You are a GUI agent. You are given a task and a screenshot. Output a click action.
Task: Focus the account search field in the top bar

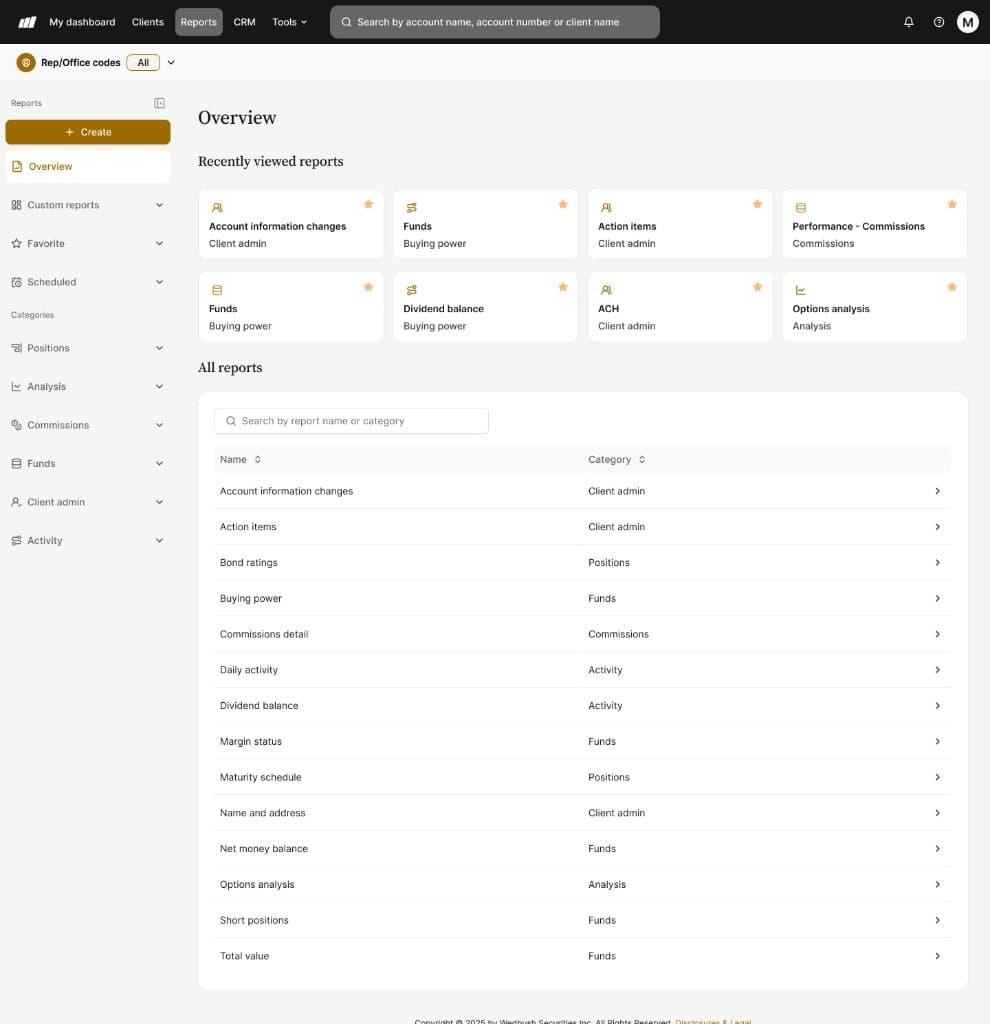(x=494, y=22)
